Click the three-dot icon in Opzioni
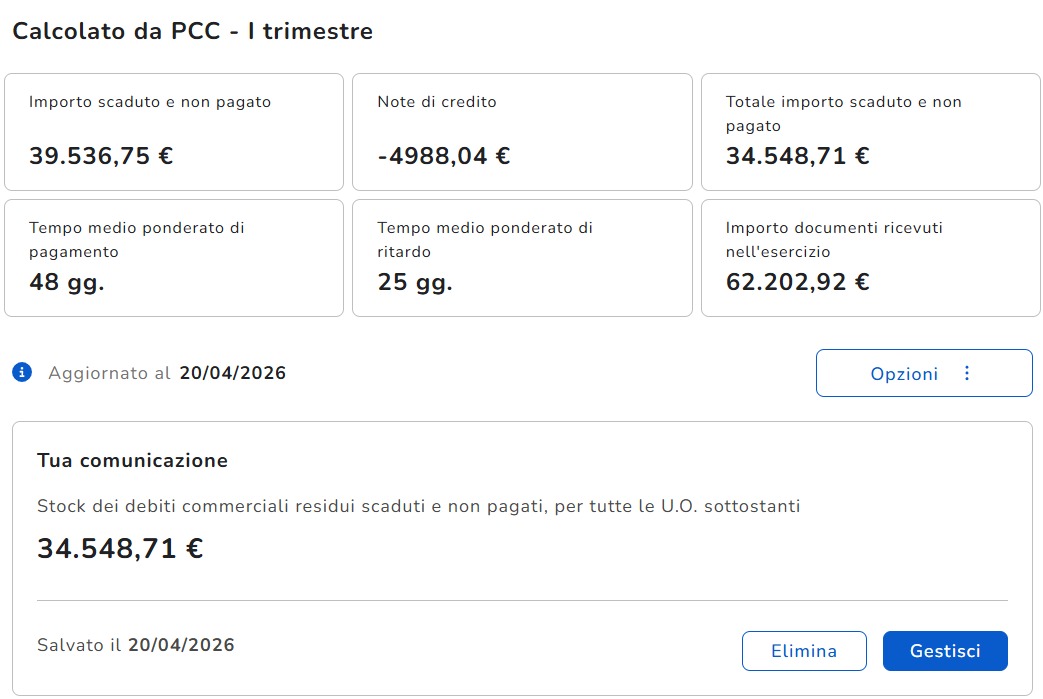Viewport: 1043px width, 699px height. tap(967, 373)
